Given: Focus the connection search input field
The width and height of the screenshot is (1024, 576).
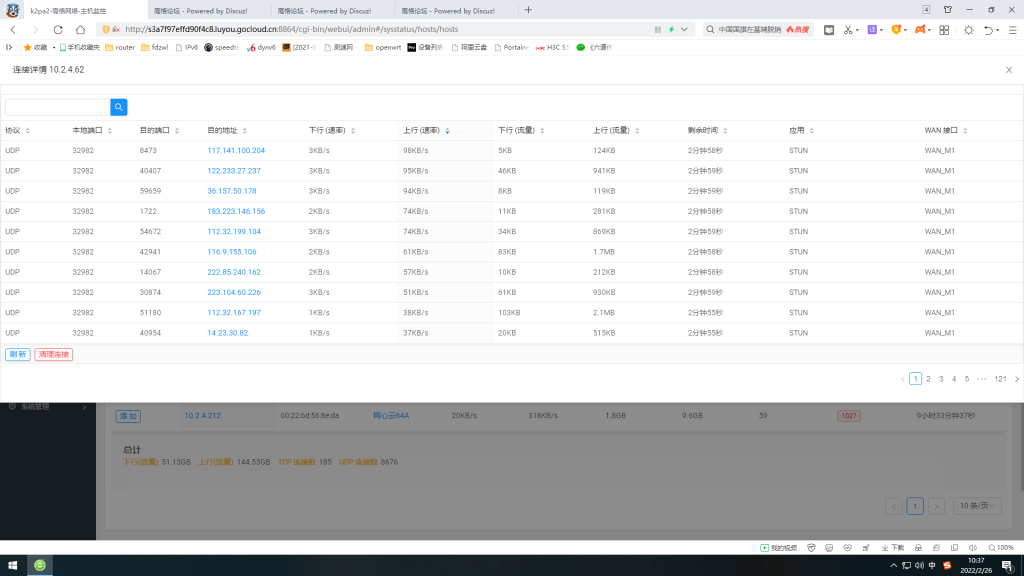Looking at the screenshot, I should [57, 107].
